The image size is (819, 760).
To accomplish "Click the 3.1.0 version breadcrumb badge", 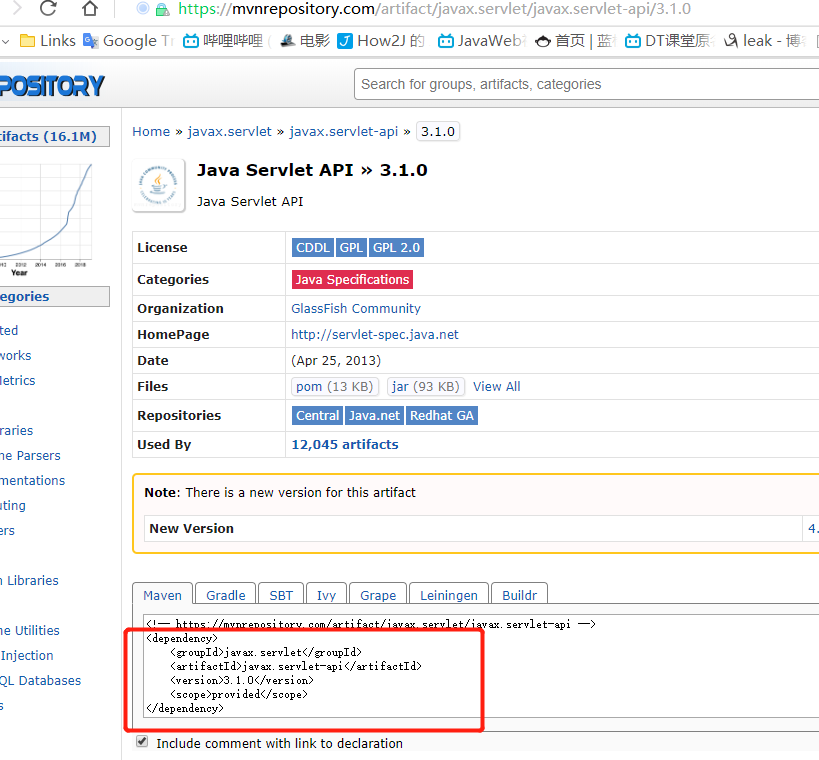I will 438,132.
